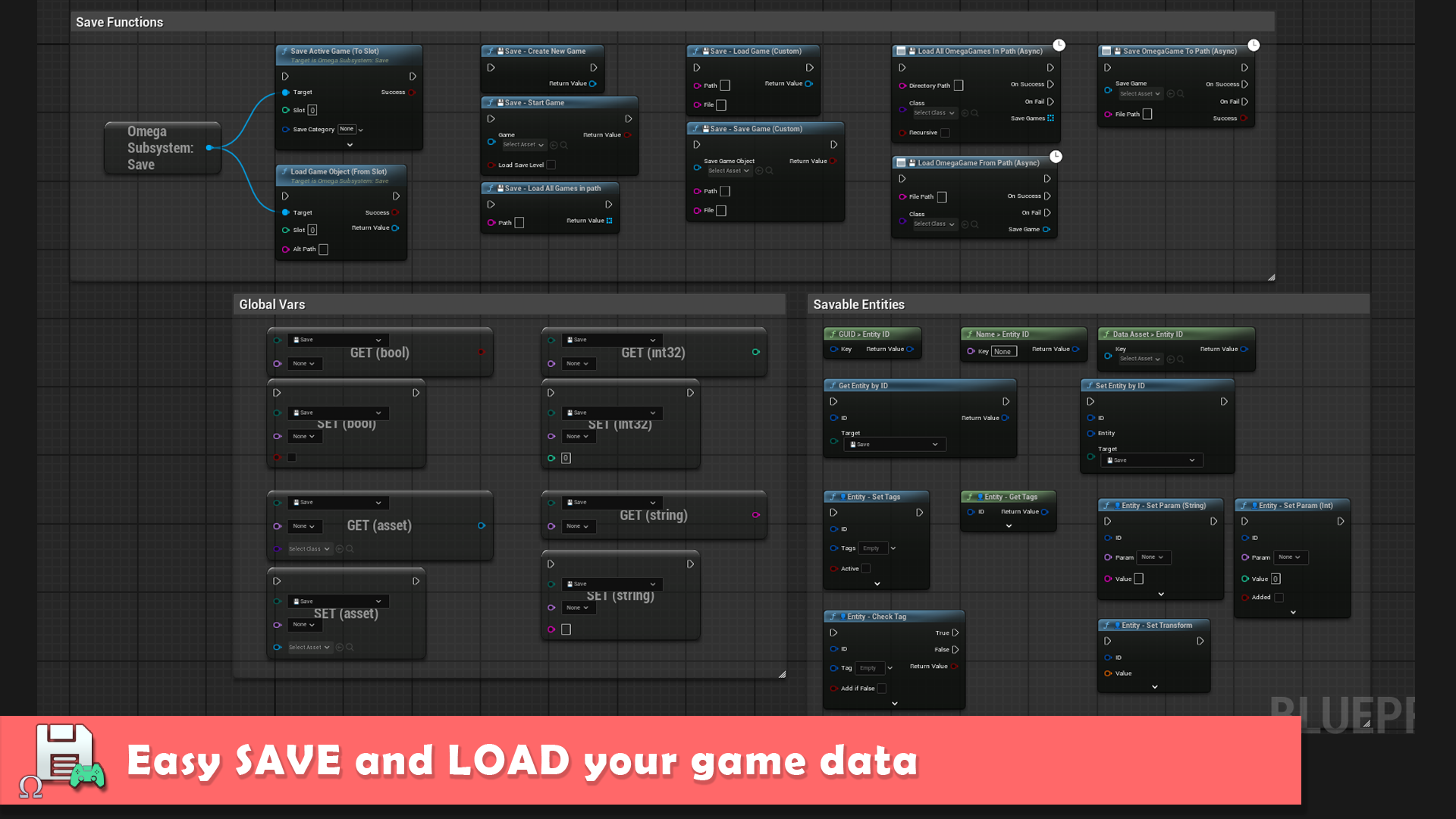Click browse magnifier in Save OmegaGame To Path node
Viewport: 1456px width, 819px height.
(x=1180, y=94)
